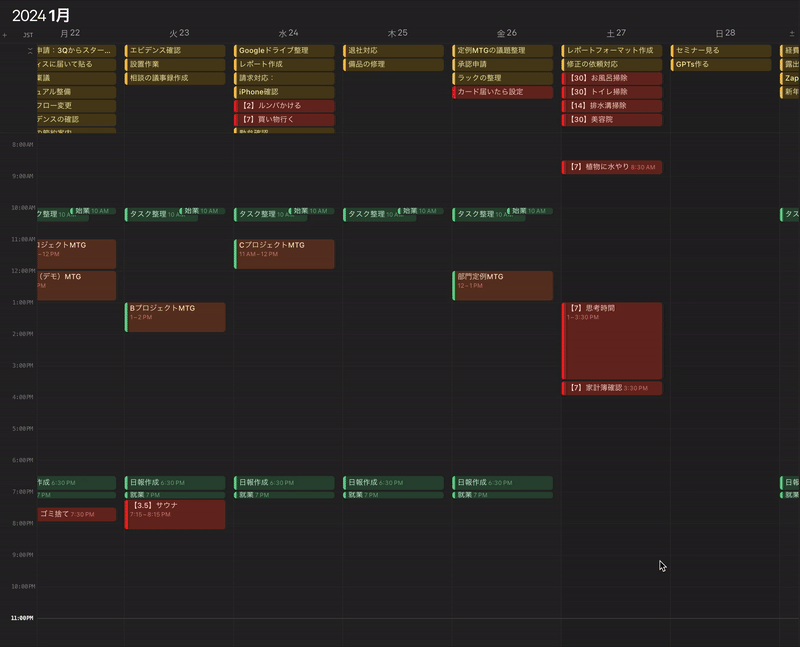Screen dimensions: 800x647
Task: Open Monday's （デモ）MTG event
Action: click(77, 286)
